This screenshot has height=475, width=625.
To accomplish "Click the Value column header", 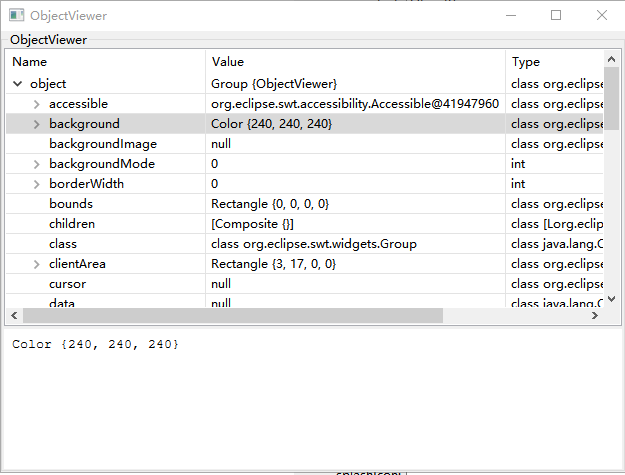I will [356, 62].
